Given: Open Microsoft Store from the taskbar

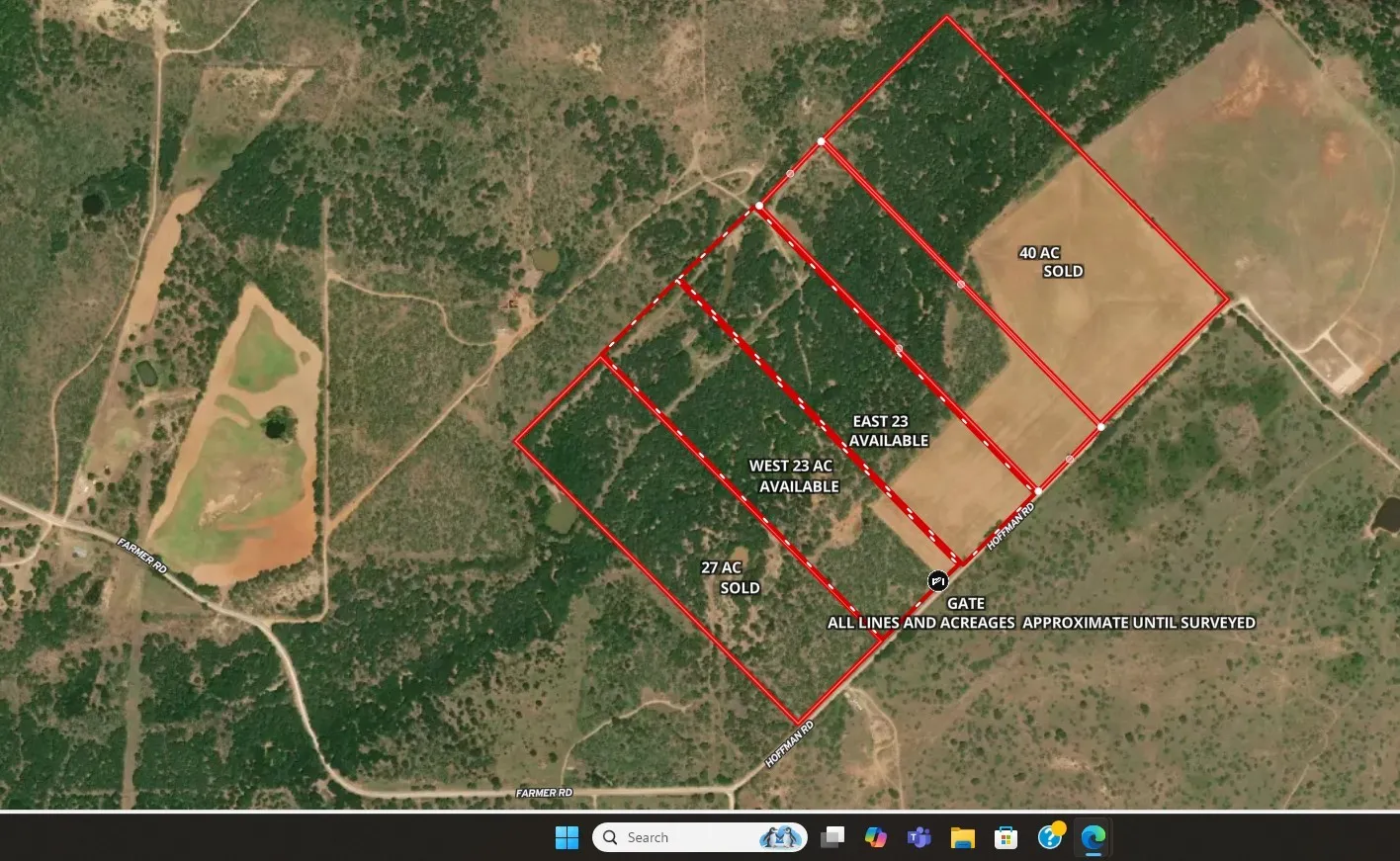Looking at the screenshot, I should [x=1006, y=837].
